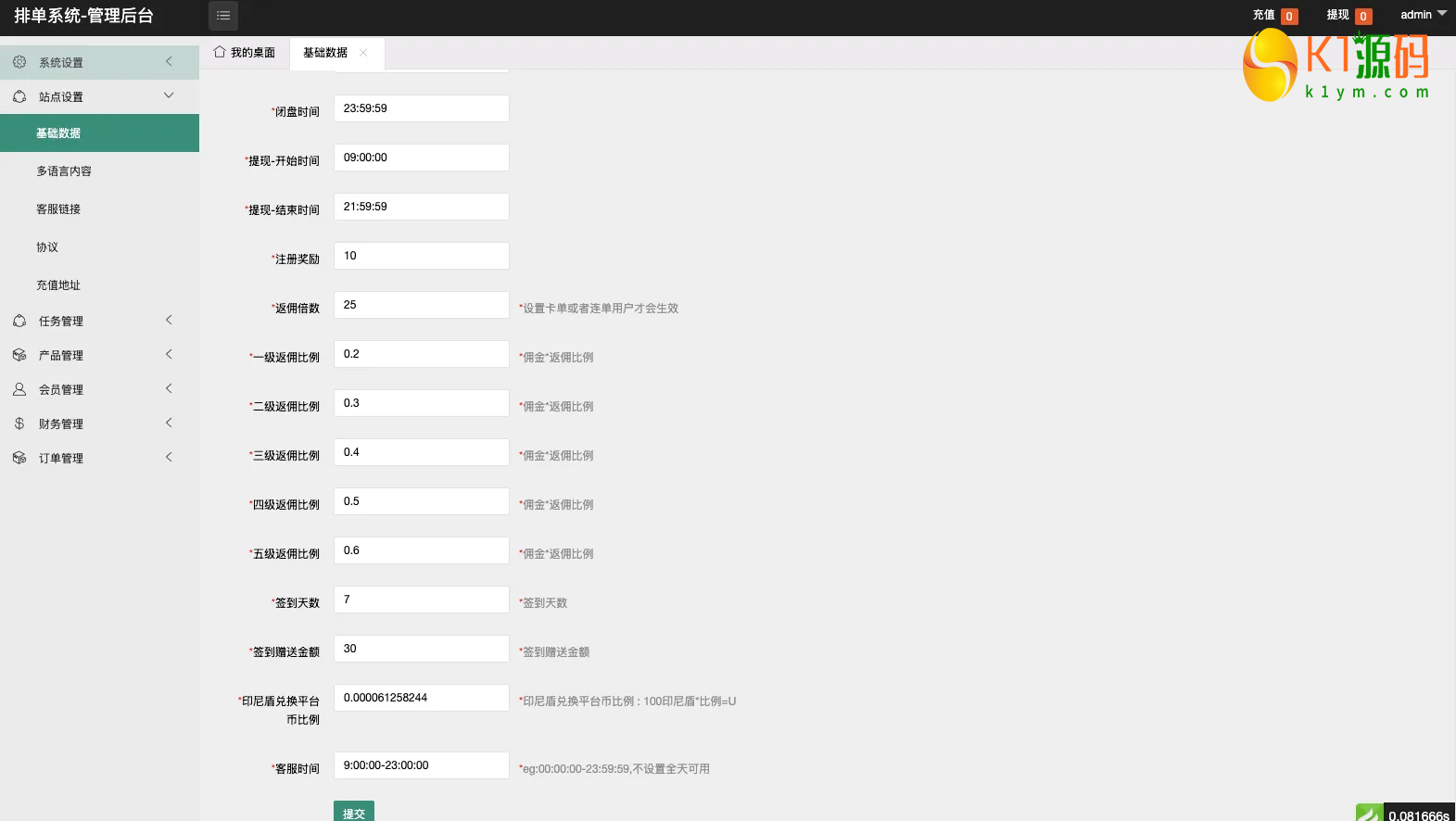Open the 会员管理 menu item
This screenshot has height=821, width=1456.
point(100,389)
